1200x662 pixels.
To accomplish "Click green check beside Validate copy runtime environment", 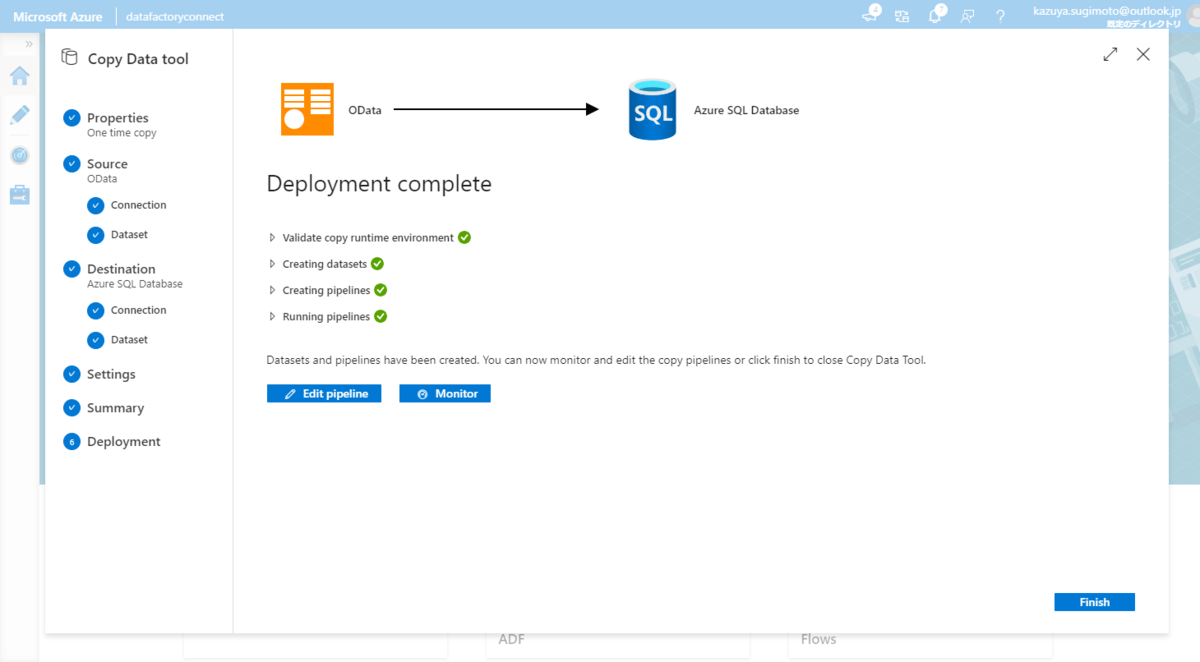I will click(464, 238).
